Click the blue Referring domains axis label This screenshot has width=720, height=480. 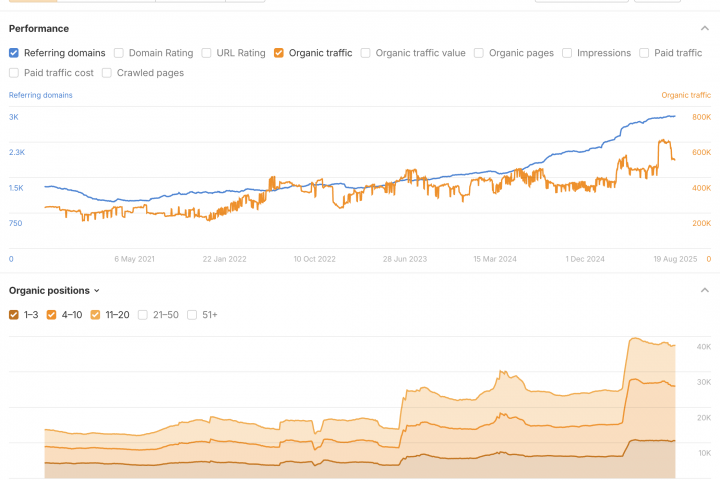coord(40,95)
